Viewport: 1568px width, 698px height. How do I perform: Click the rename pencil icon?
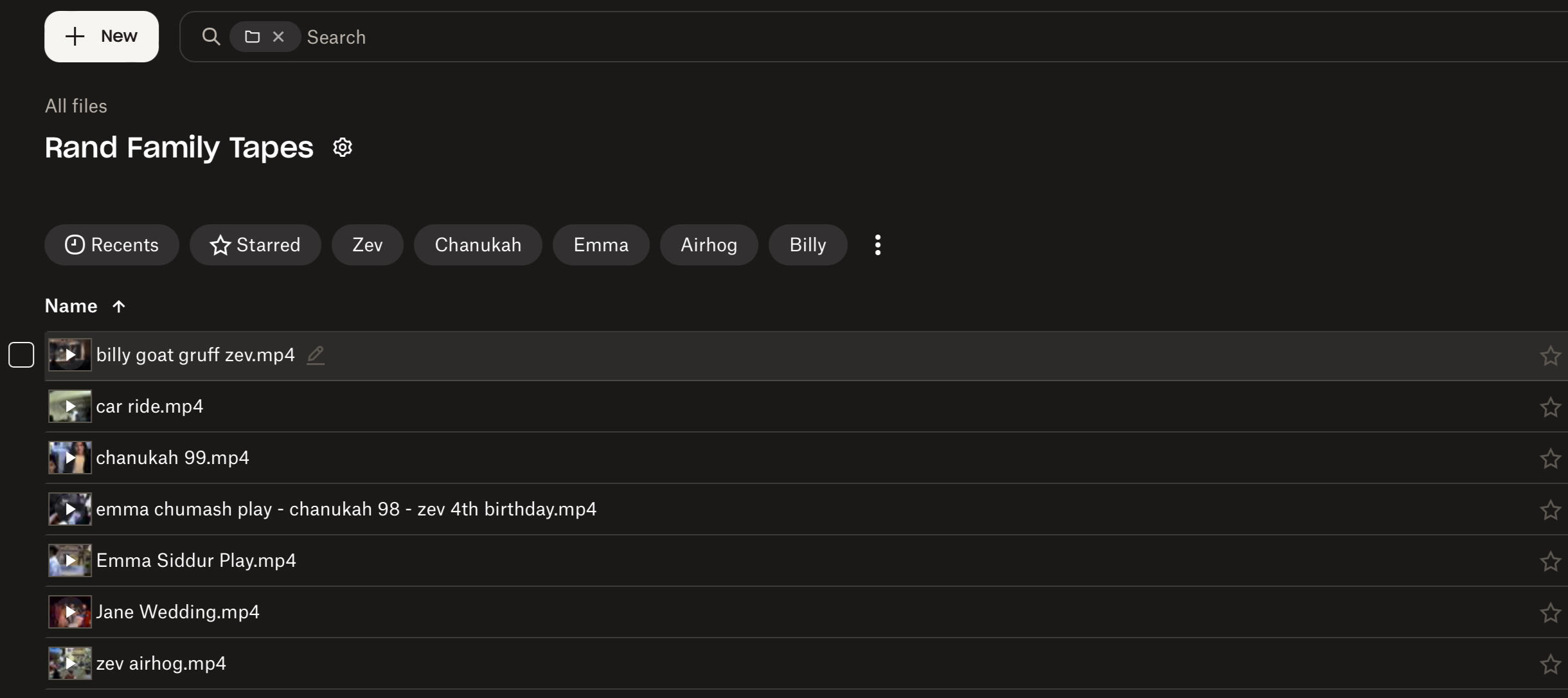[x=315, y=355]
